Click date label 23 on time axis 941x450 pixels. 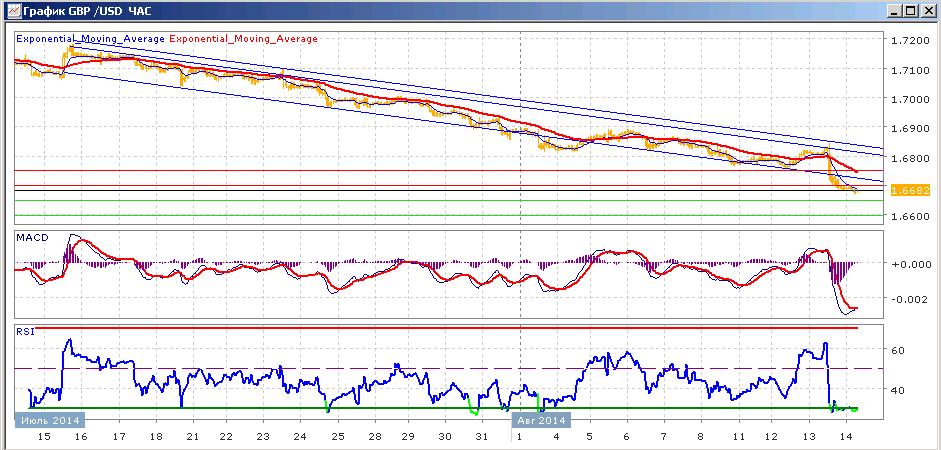[x=263, y=437]
